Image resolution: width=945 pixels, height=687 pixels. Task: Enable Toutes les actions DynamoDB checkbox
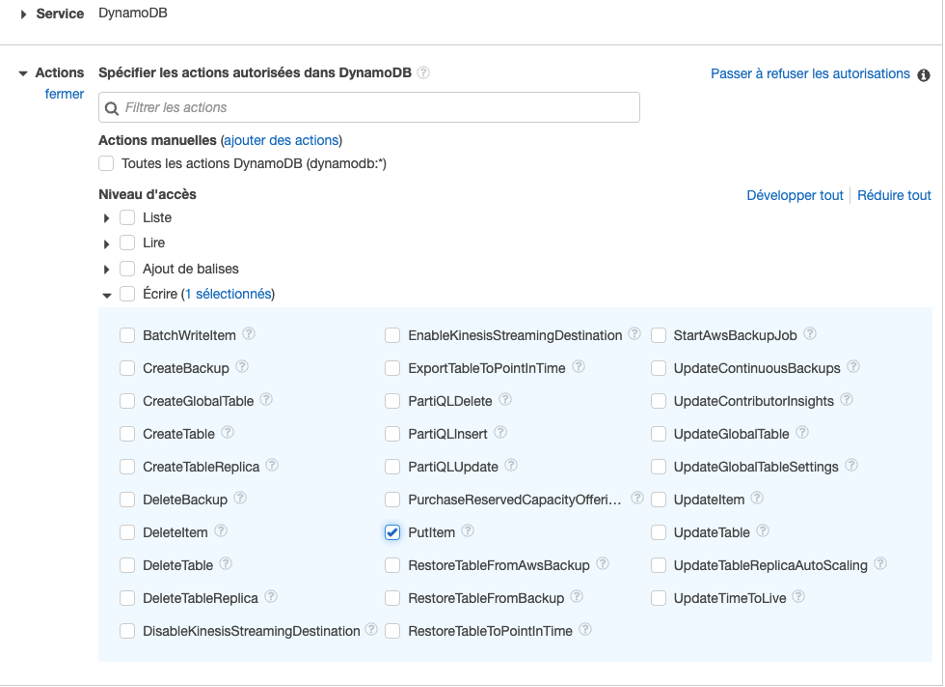[x=106, y=163]
